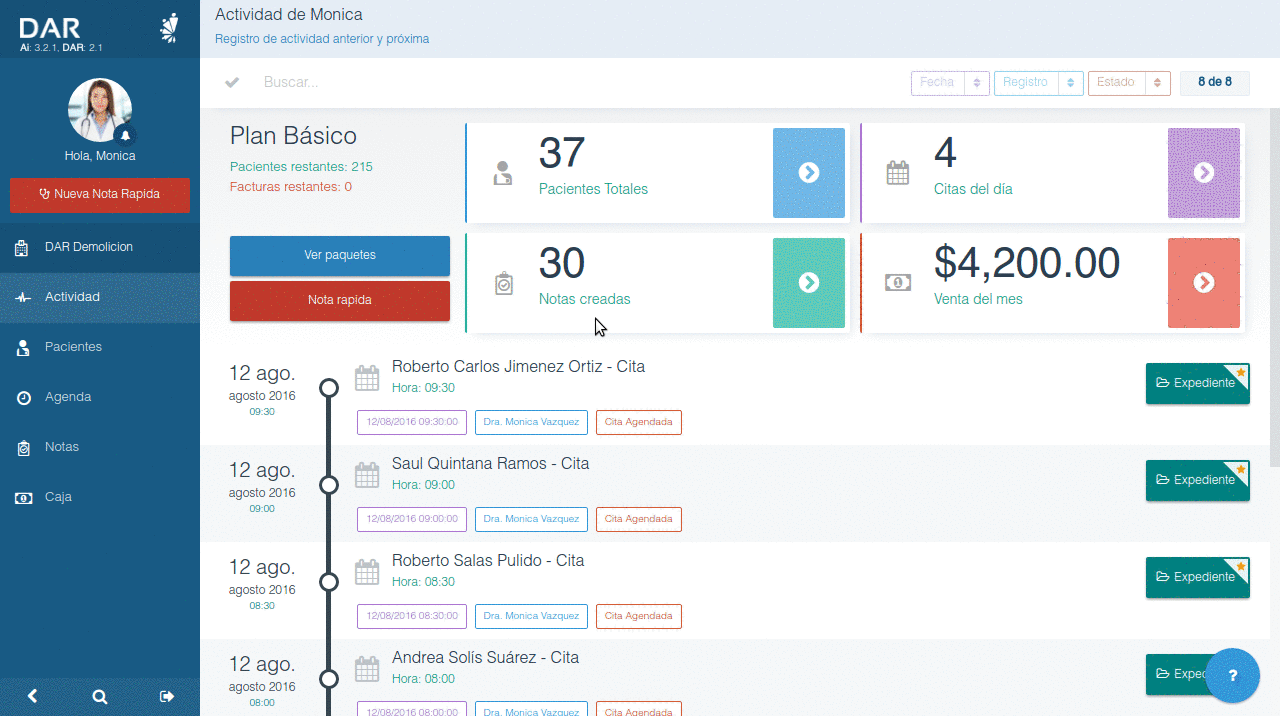This screenshot has width=1280, height=716.
Task: Click the notification bell on Monica's avatar
Action: tap(126, 135)
